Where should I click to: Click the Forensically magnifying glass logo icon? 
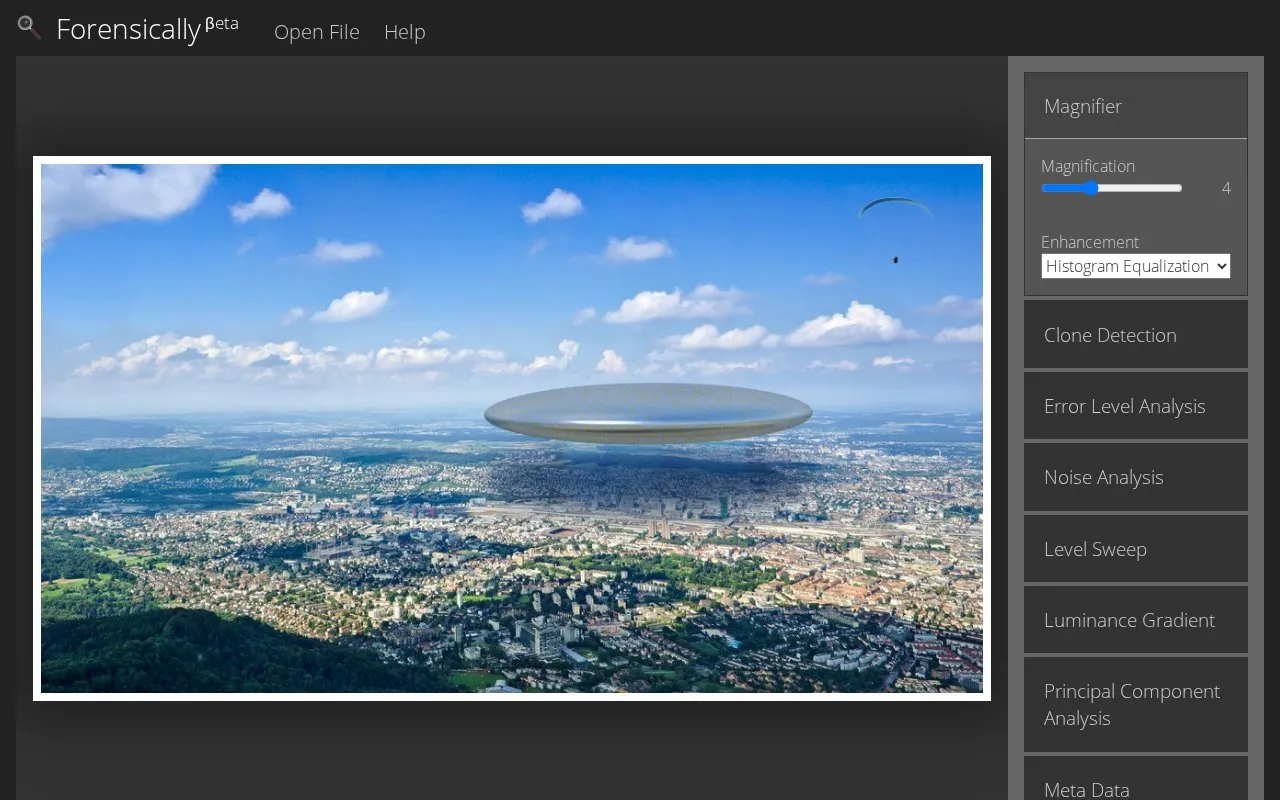coord(29,28)
